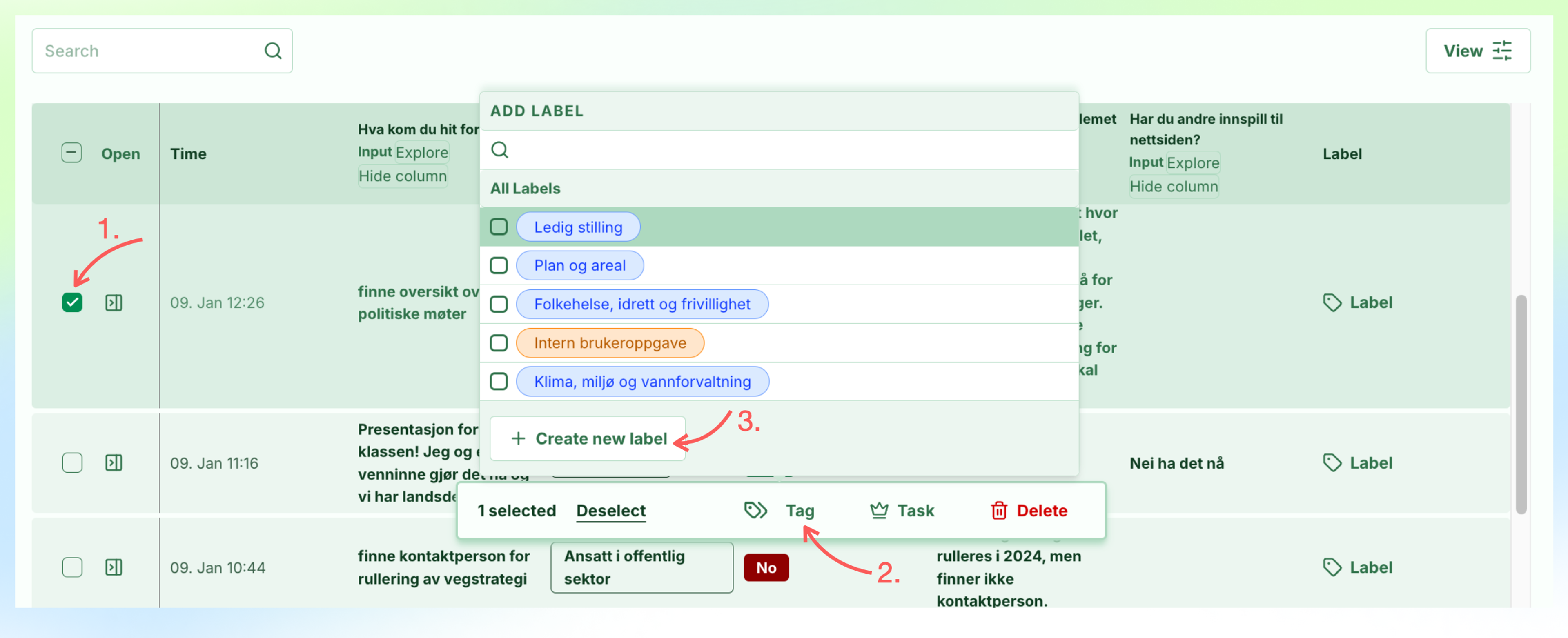Viewport: 1568px width, 638px height.
Task: Click the Delete trash icon
Action: click(999, 510)
